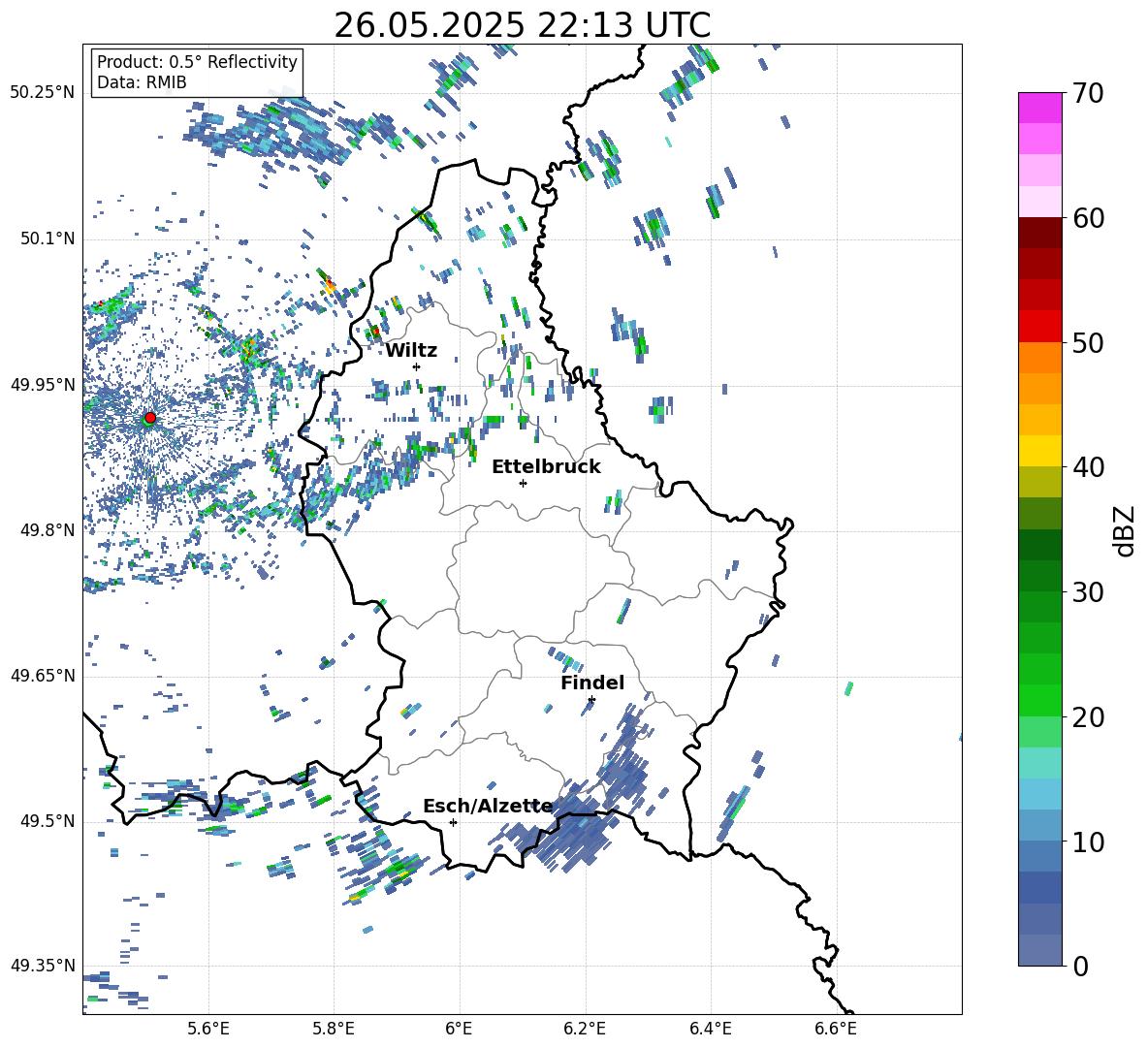The width and height of the screenshot is (1148, 1048).
Task: Click the red radar site marker dot
Action: (x=150, y=417)
